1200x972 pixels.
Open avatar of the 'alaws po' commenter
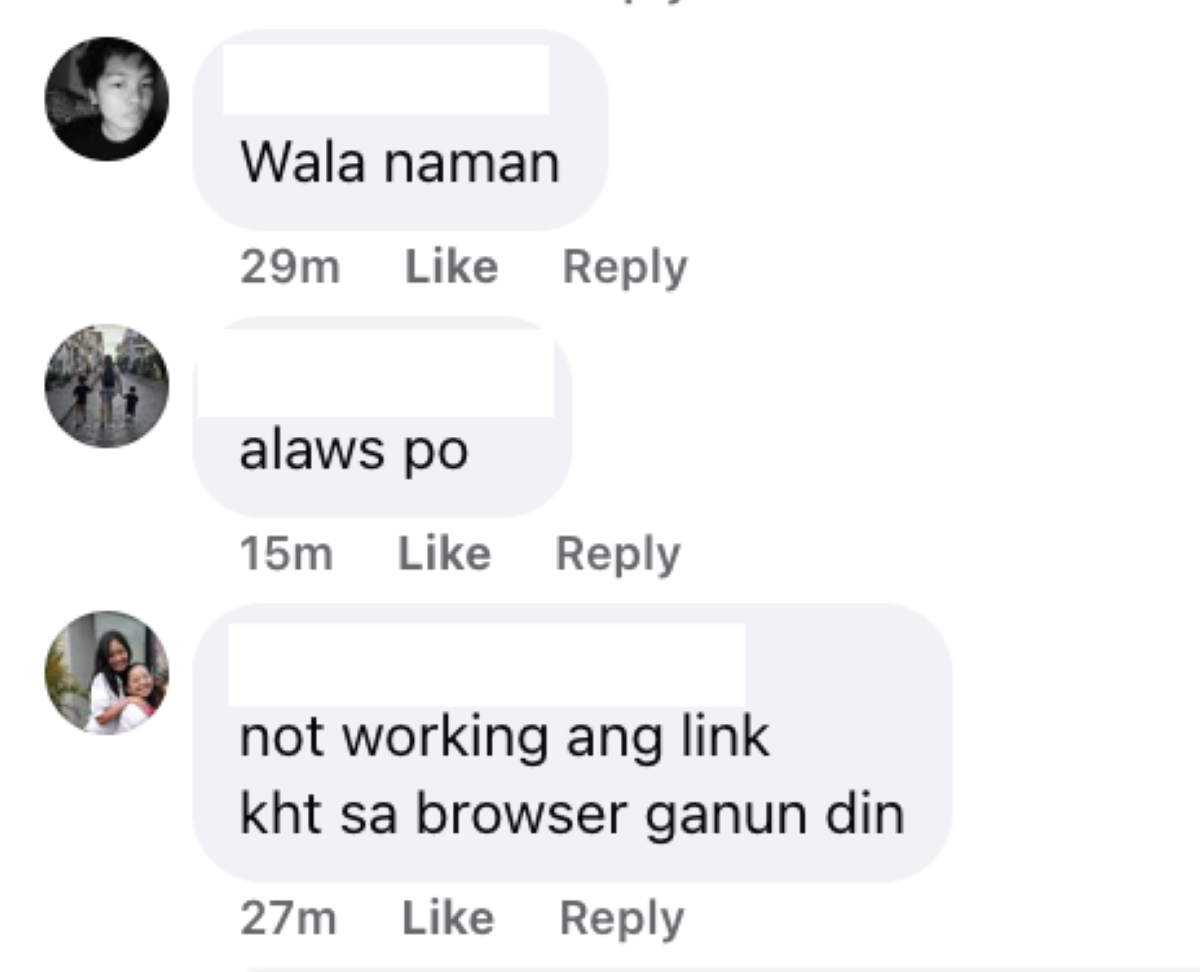click(x=107, y=386)
